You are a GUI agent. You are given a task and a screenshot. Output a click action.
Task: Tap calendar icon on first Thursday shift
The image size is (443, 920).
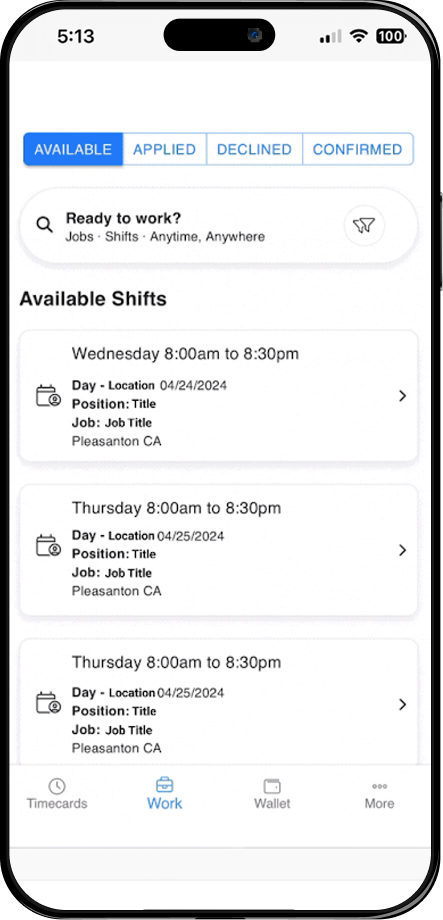pos(48,545)
